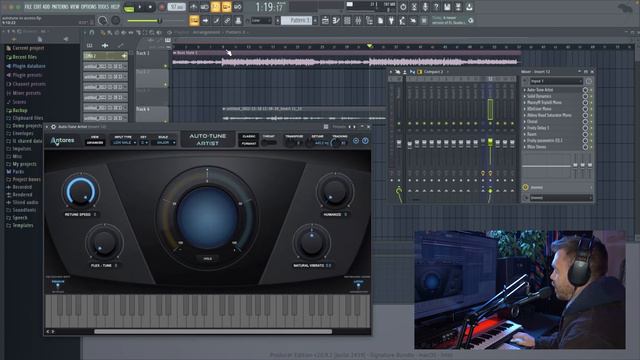The height and width of the screenshot is (360, 640).
Task: Click the plugin picker plug icon
Action: pyautogui.click(x=391, y=20)
